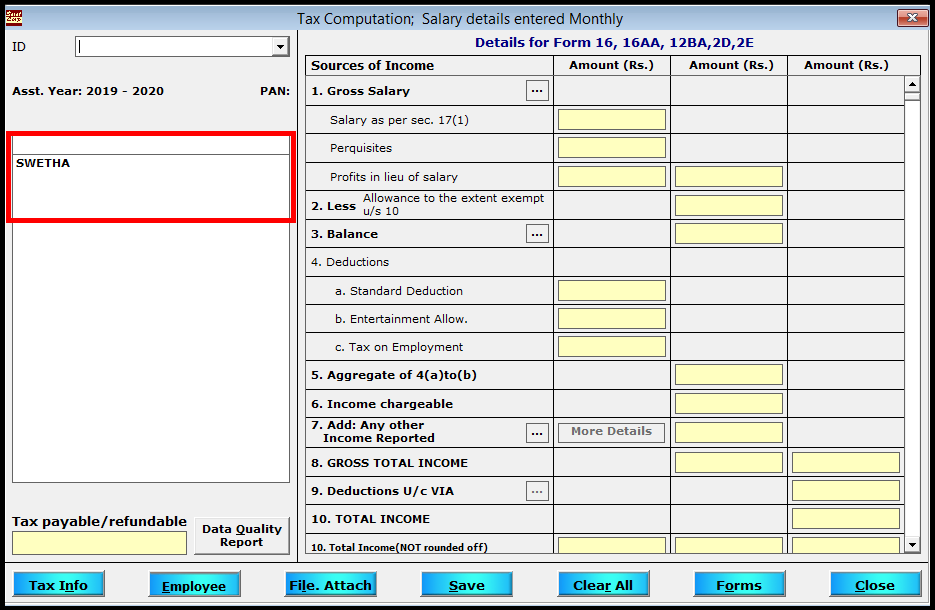Click Entertainment Allow. amount field
The height and width of the screenshot is (610, 935).
612,318
